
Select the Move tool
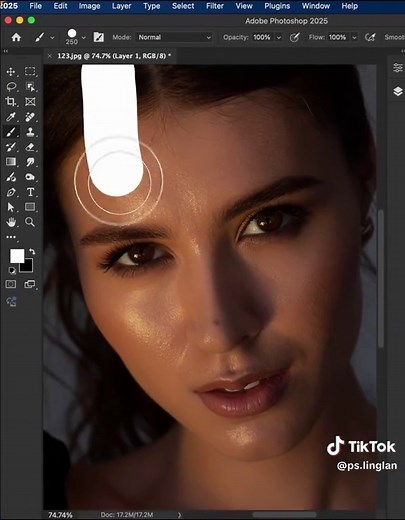click(11, 72)
